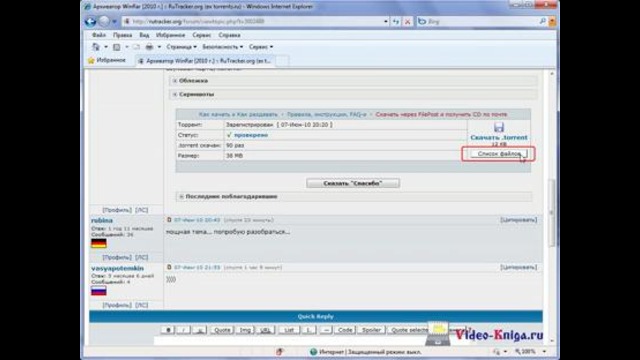The width and height of the screenshot is (640, 360).
Task: Click the floppy disk download icon
Action: click(499, 127)
